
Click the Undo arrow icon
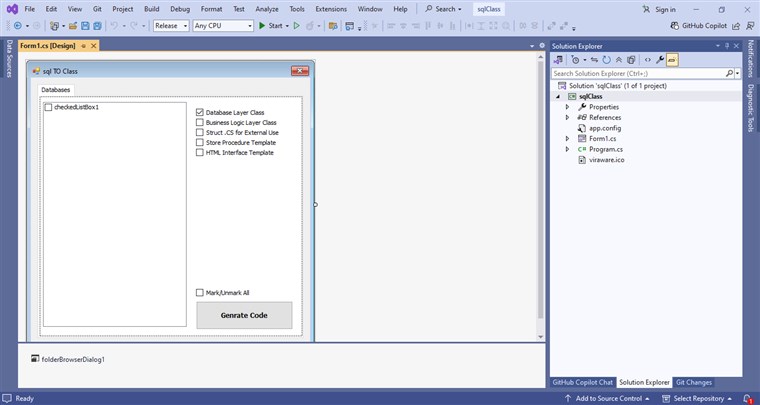pyautogui.click(x=114, y=26)
